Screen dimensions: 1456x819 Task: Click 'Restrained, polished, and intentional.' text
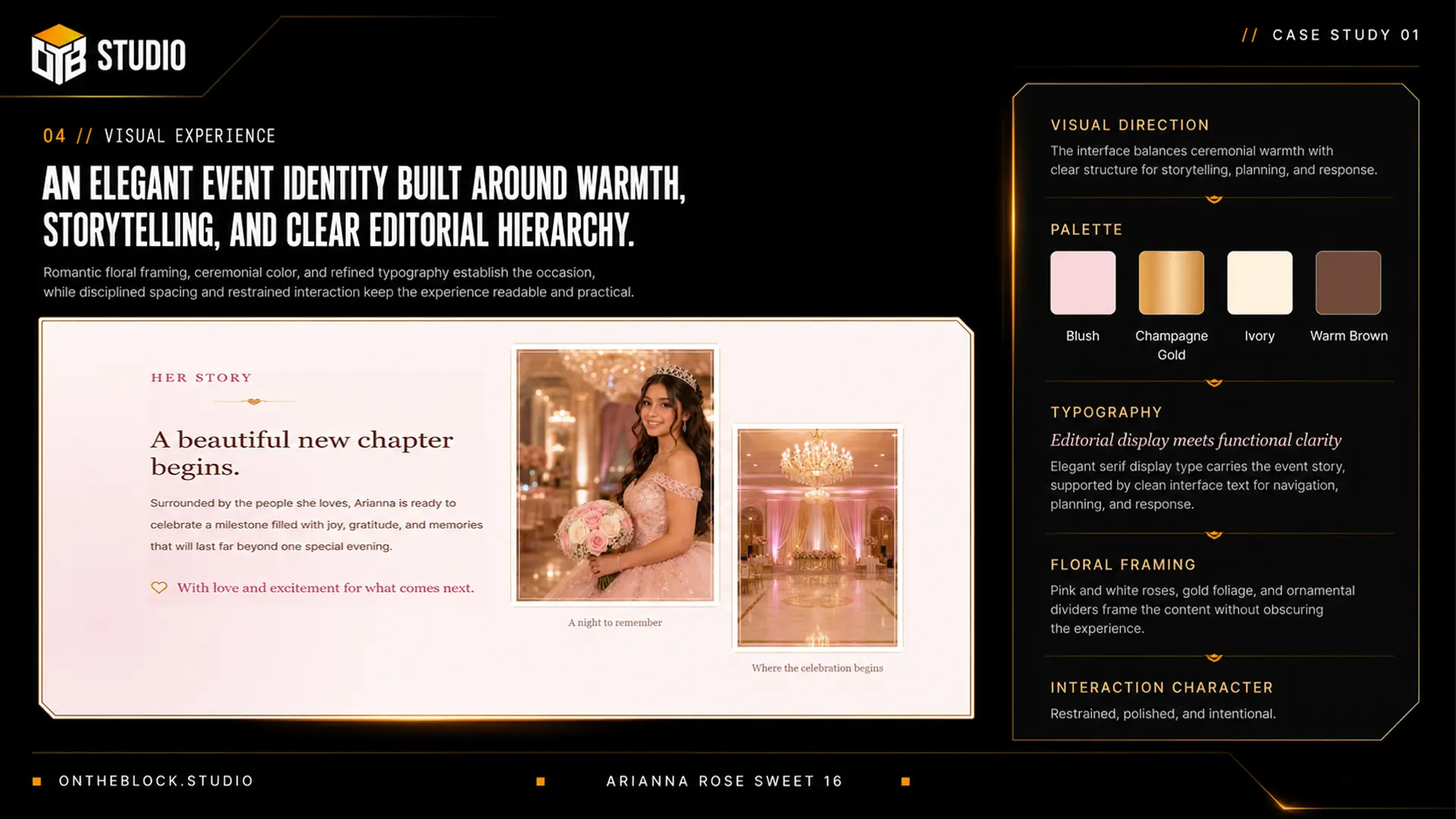tap(1163, 714)
